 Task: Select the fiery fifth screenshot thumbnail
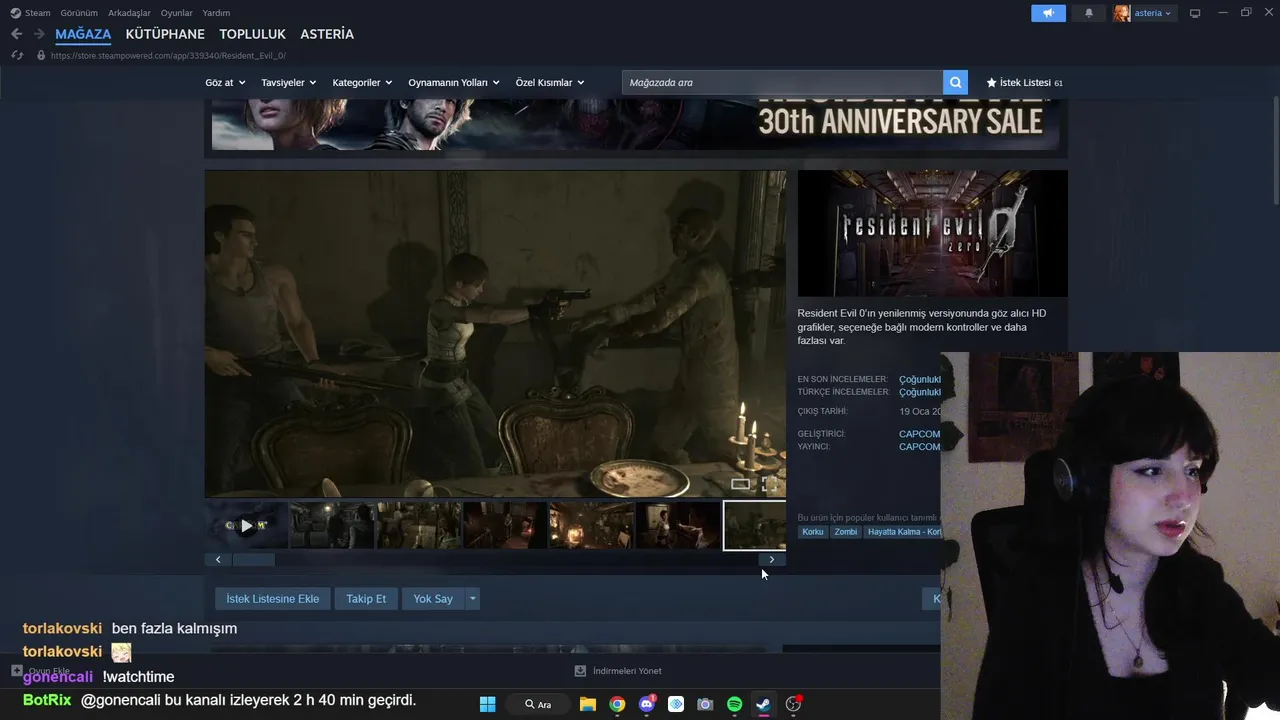(592, 526)
